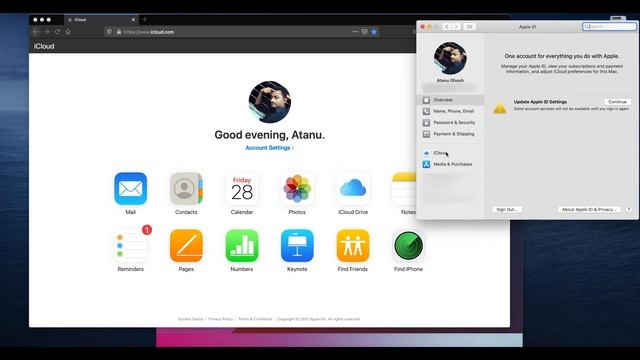Click the pocket icon in address bar

tap(364, 32)
